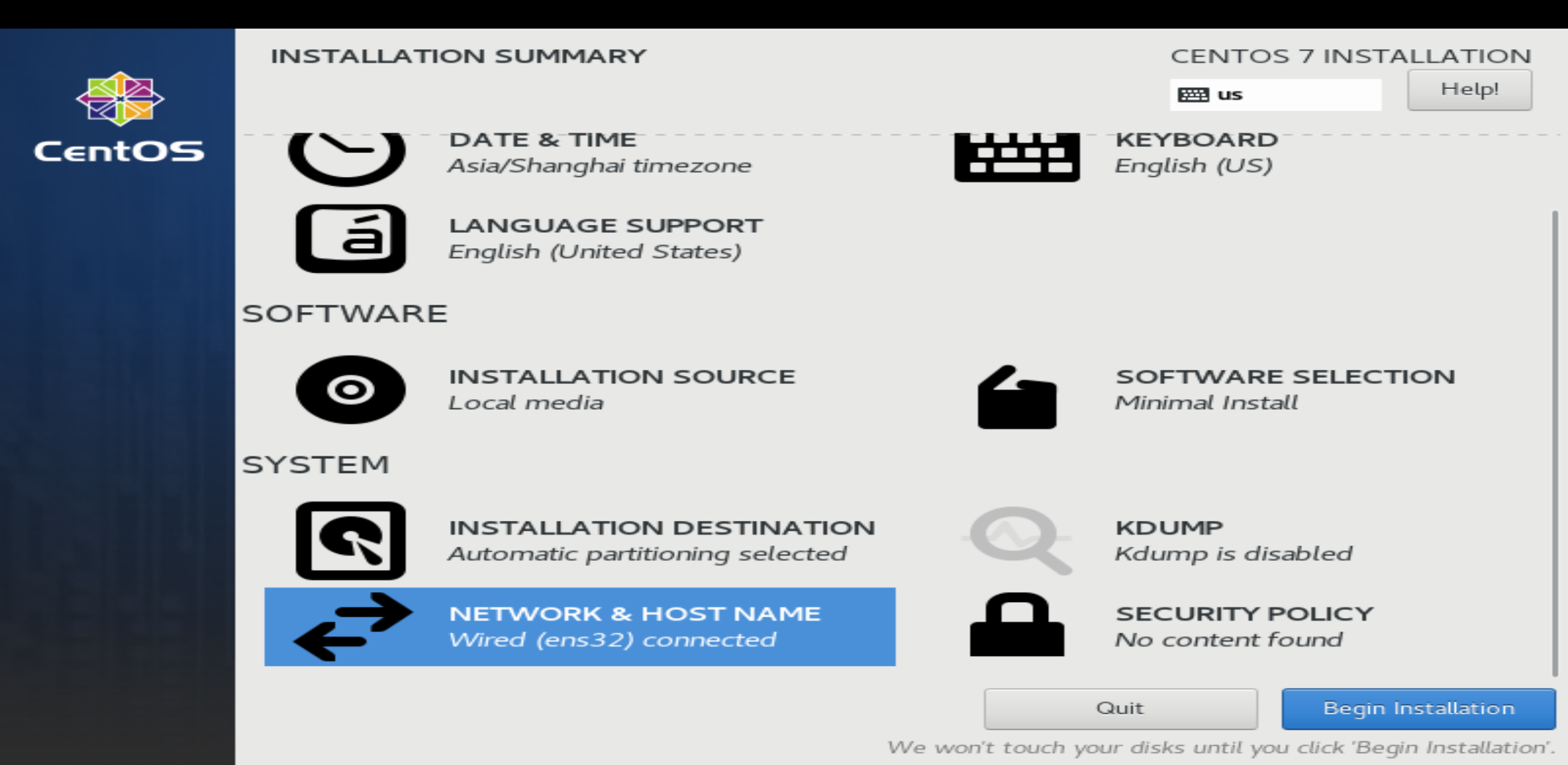Open the Help! button

[x=1470, y=90]
